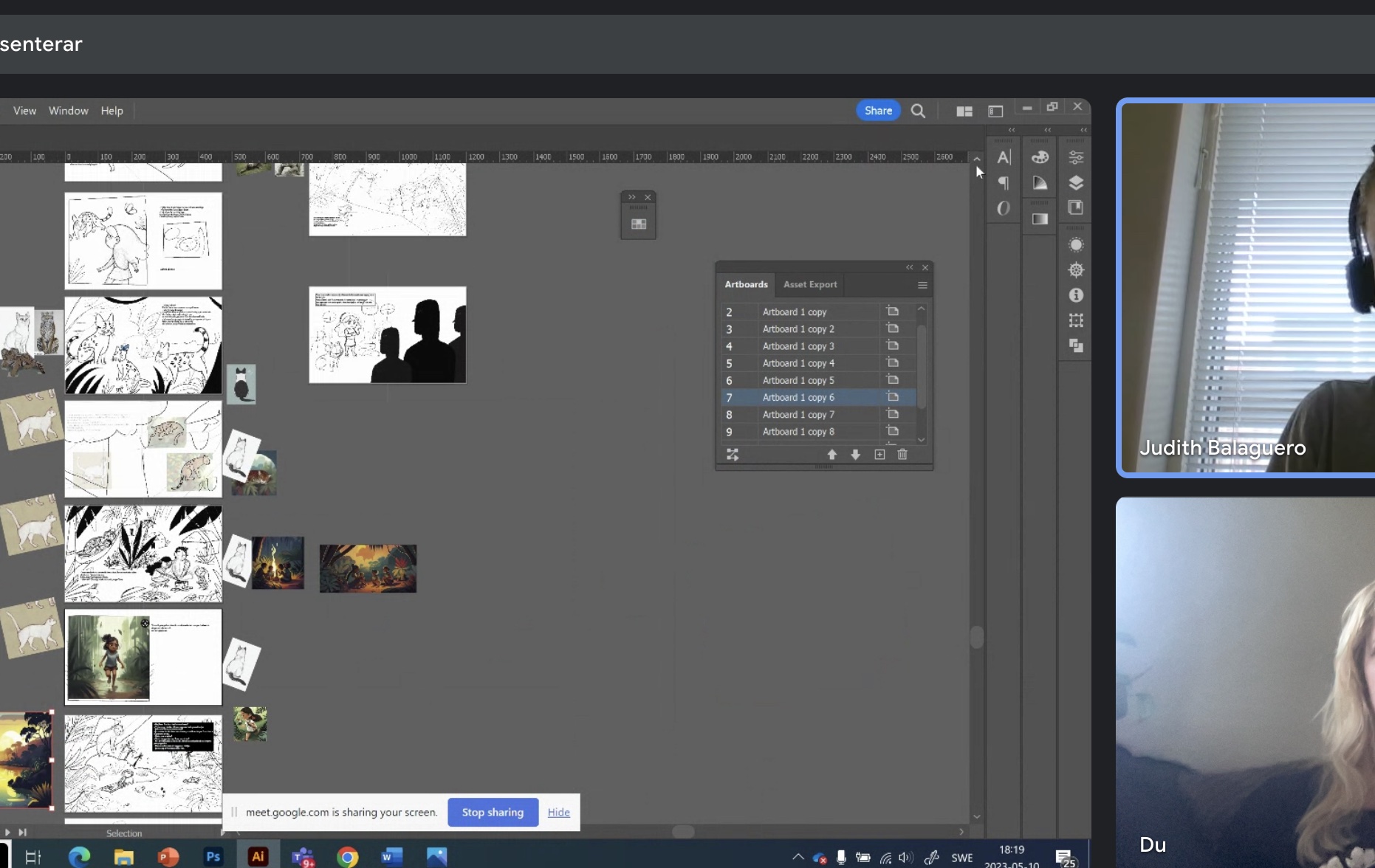Click the Hide link in sharing bar
The image size is (1375, 868).
559,812
